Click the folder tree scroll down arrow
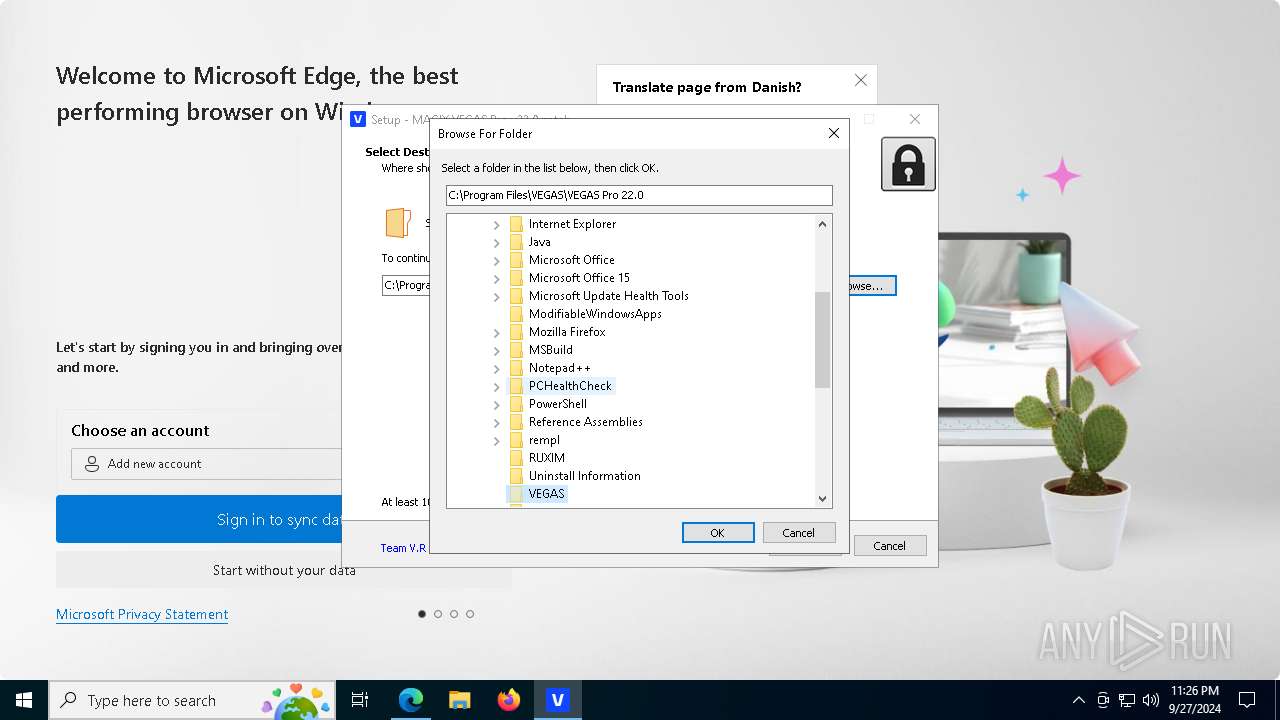 823,499
